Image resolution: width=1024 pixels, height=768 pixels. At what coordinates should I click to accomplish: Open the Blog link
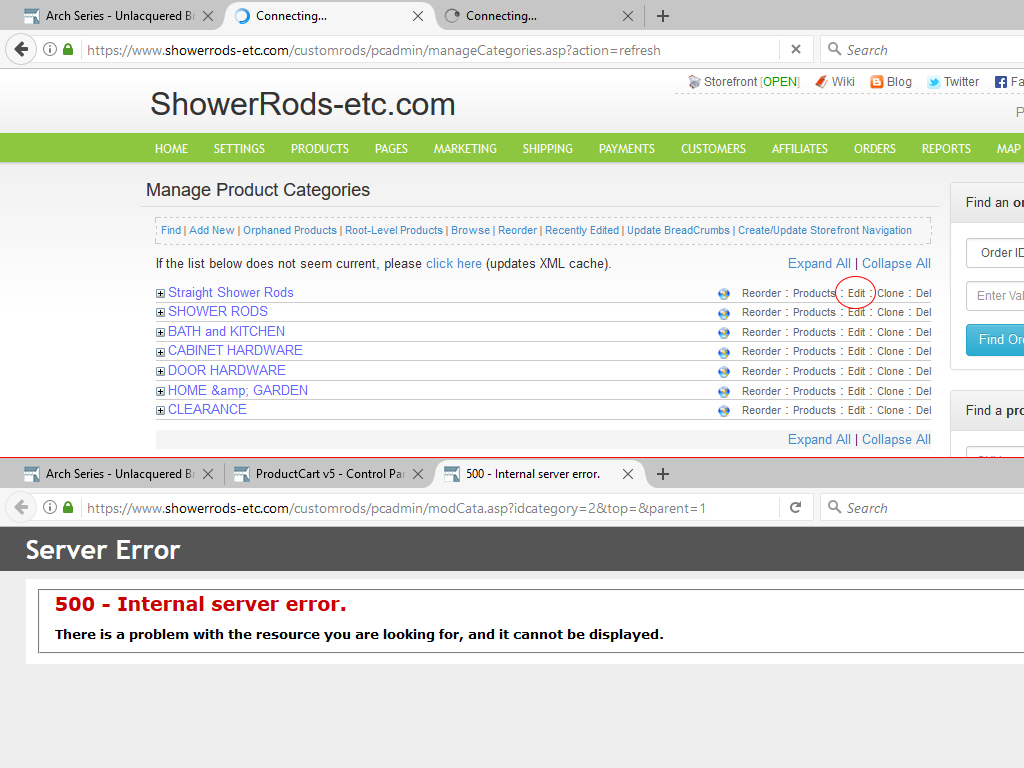[x=891, y=82]
